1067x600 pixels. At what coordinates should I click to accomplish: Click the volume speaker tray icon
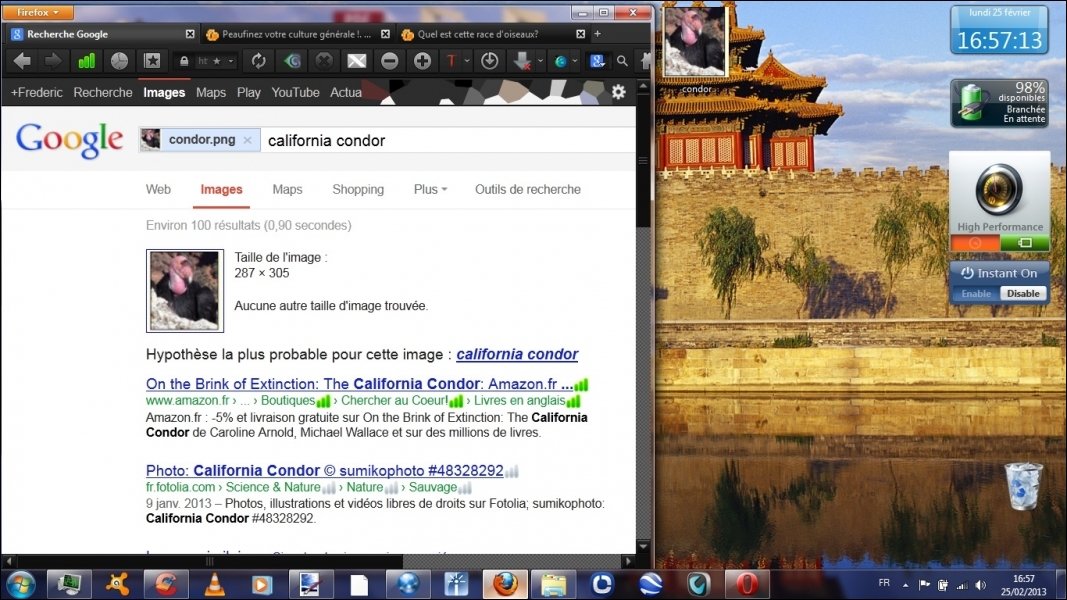pos(981,585)
